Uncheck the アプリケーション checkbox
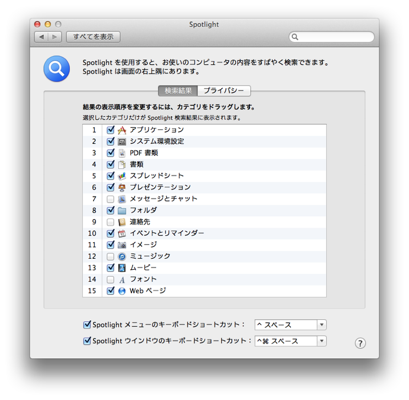The image size is (409, 400). pyautogui.click(x=110, y=130)
